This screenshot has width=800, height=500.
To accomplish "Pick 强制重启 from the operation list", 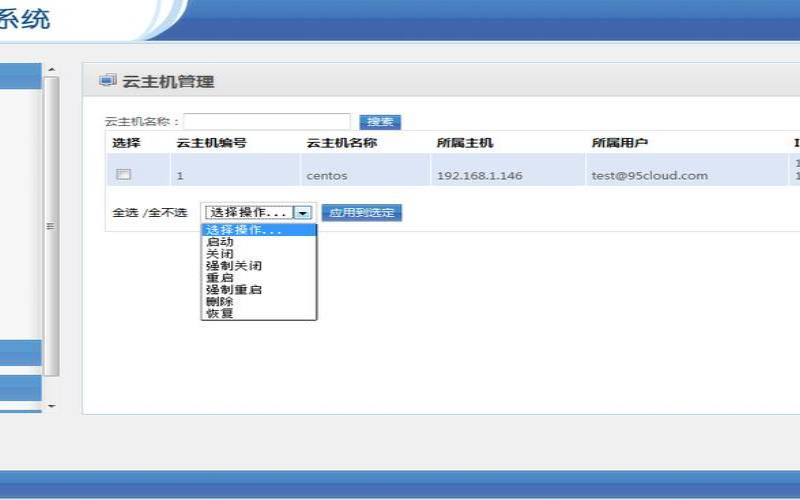I will tap(233, 290).
